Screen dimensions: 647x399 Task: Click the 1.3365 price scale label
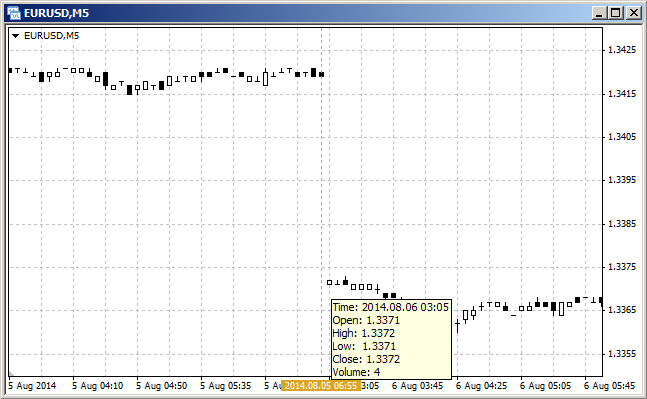(622, 310)
